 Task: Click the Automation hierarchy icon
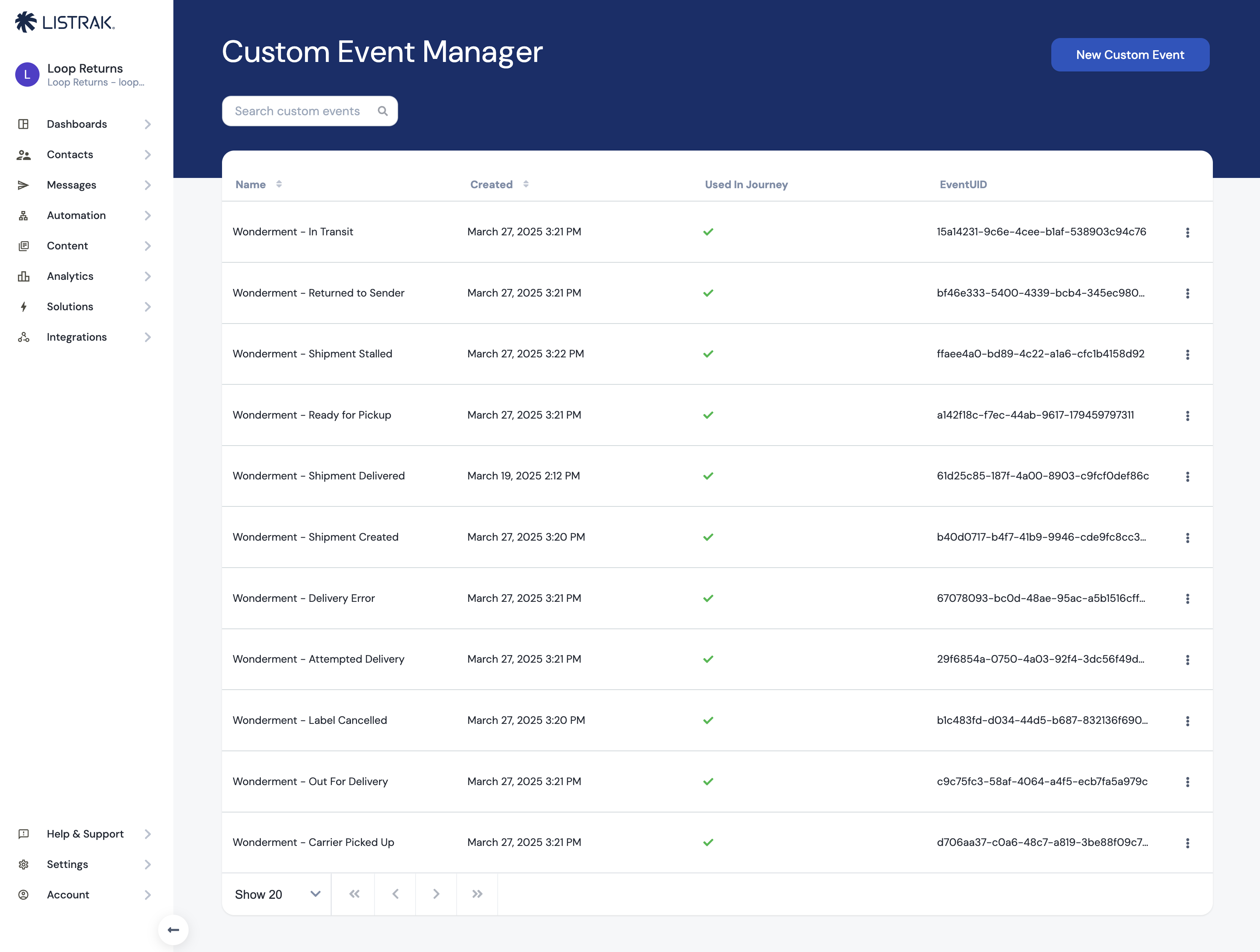pos(23,215)
